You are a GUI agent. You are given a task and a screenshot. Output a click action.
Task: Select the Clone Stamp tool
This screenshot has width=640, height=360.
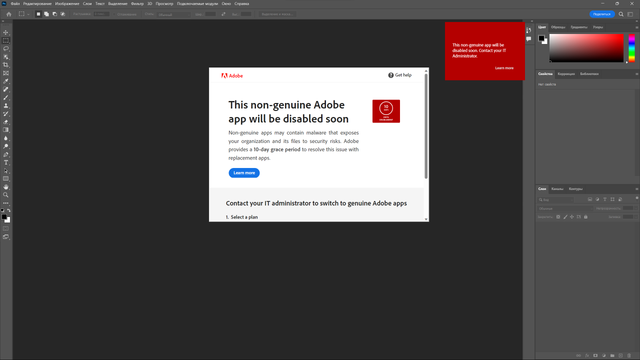tap(6, 106)
